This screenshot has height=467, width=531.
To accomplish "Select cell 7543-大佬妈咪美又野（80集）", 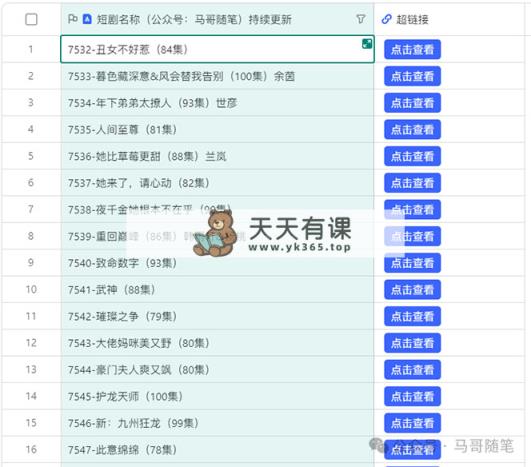I will [x=217, y=343].
